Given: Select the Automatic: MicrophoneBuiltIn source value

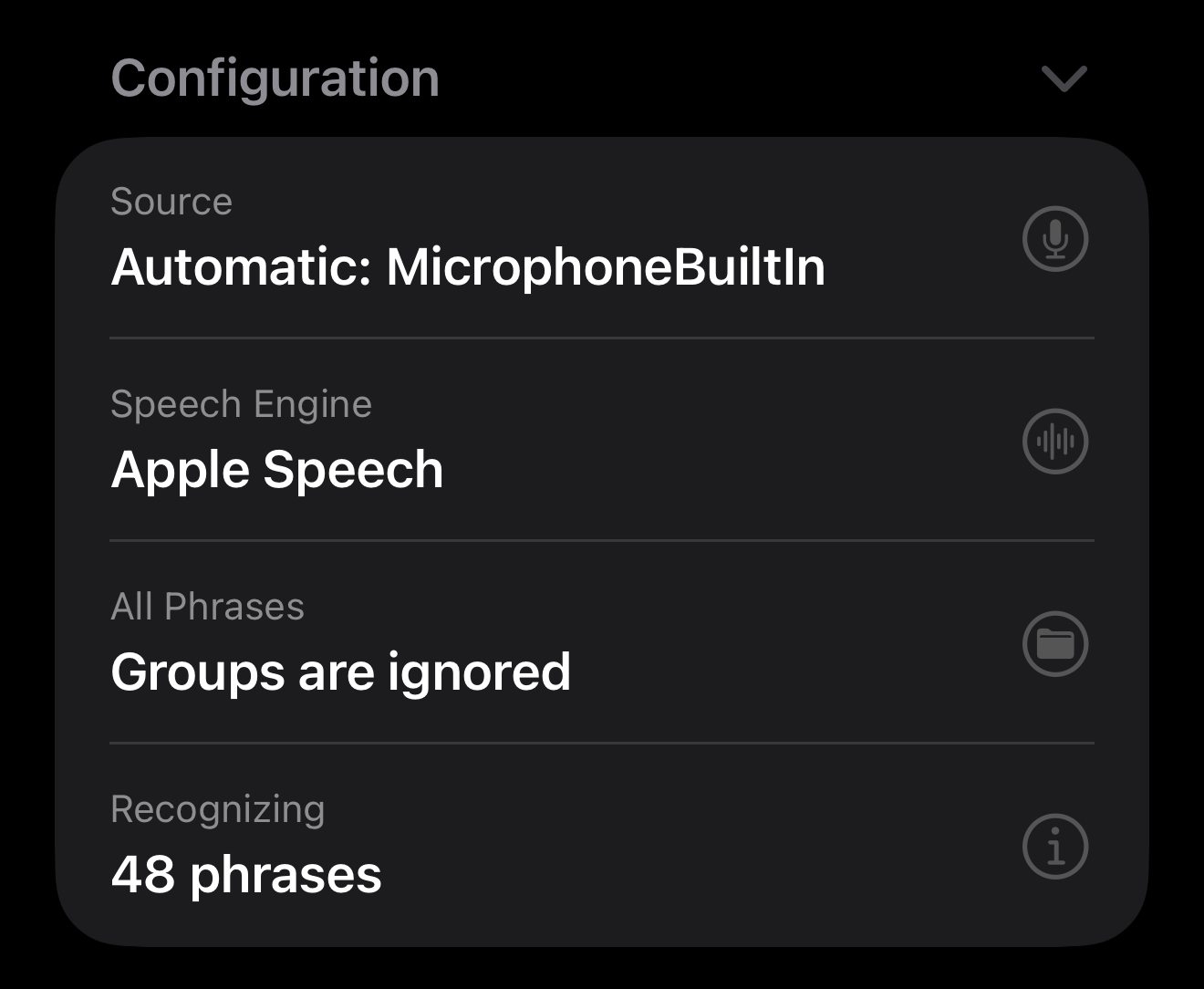Looking at the screenshot, I should click(467, 267).
